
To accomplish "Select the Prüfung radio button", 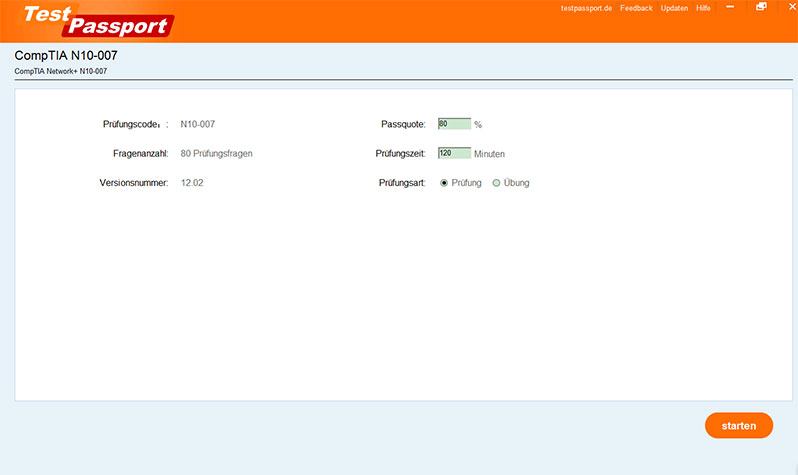I will pyautogui.click(x=444, y=183).
